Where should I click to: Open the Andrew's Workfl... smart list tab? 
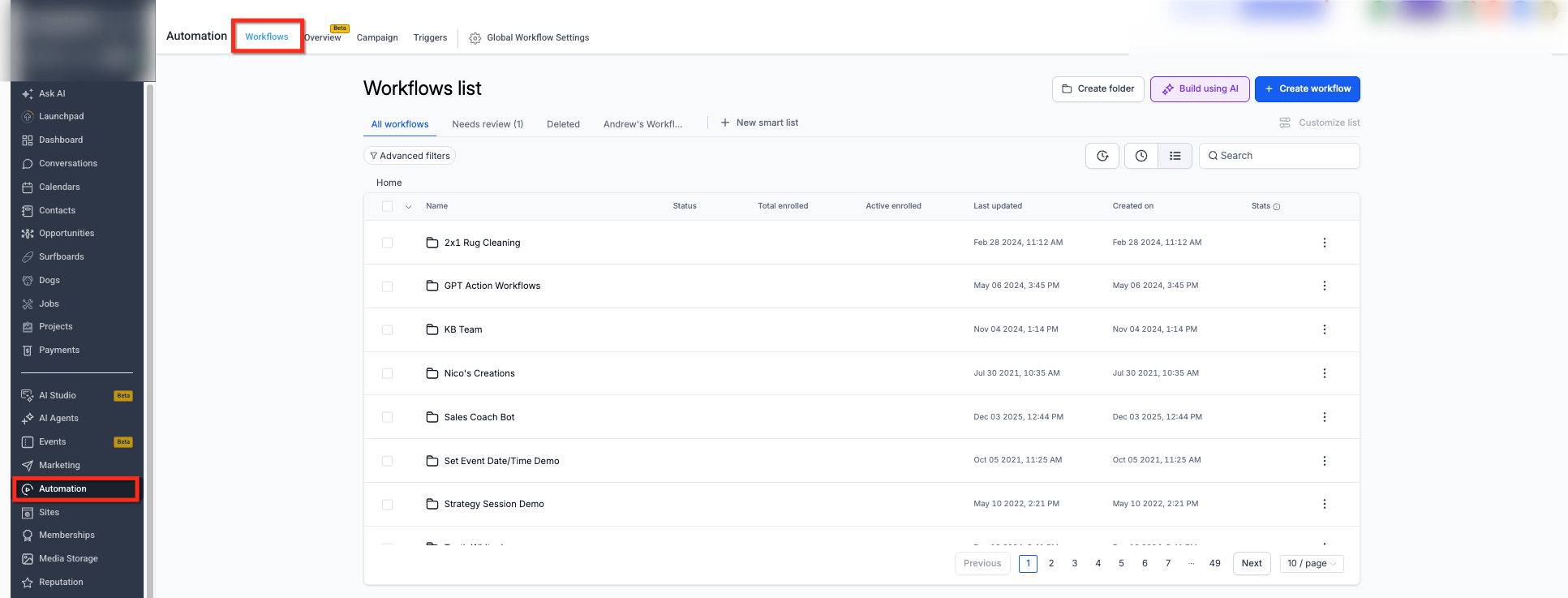(x=643, y=124)
